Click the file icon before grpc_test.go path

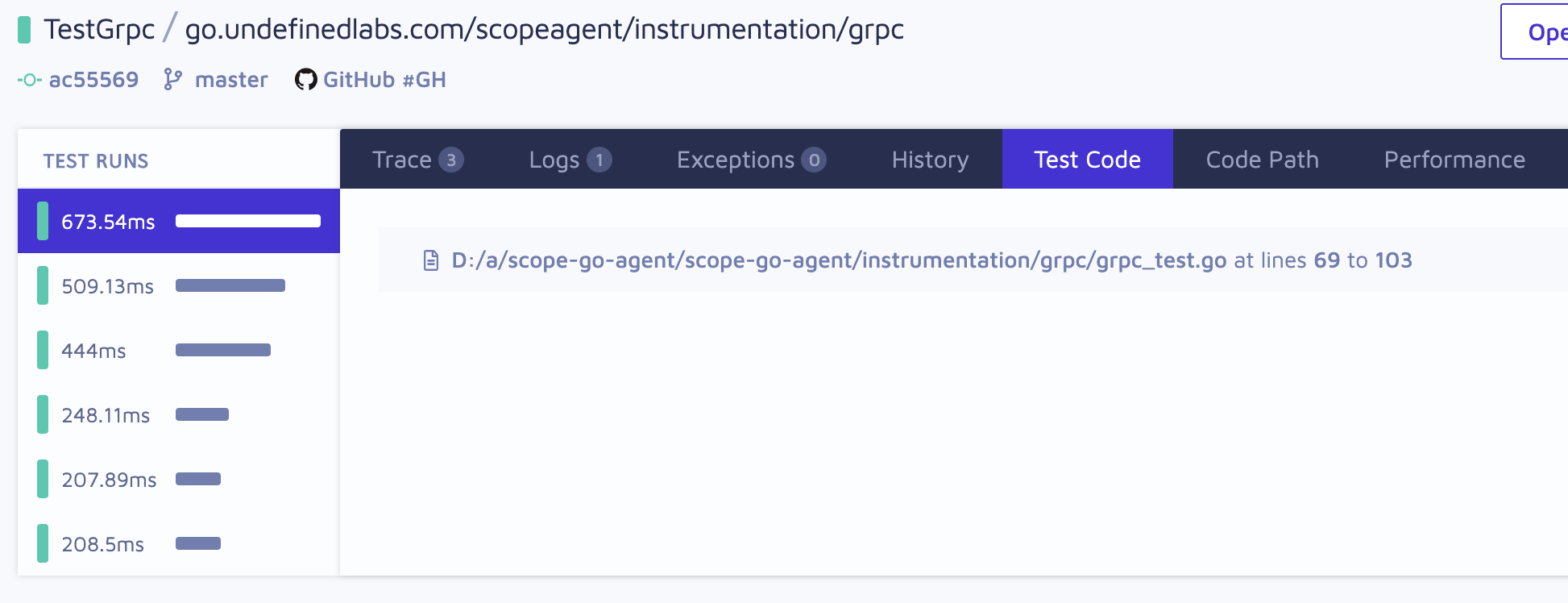pos(431,260)
